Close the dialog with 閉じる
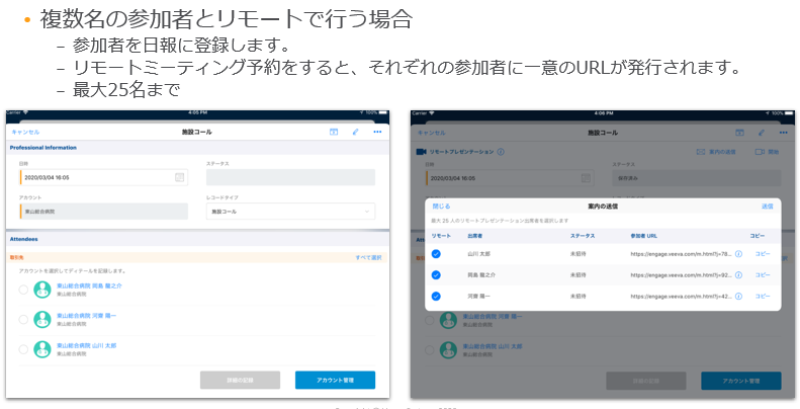 [440, 206]
